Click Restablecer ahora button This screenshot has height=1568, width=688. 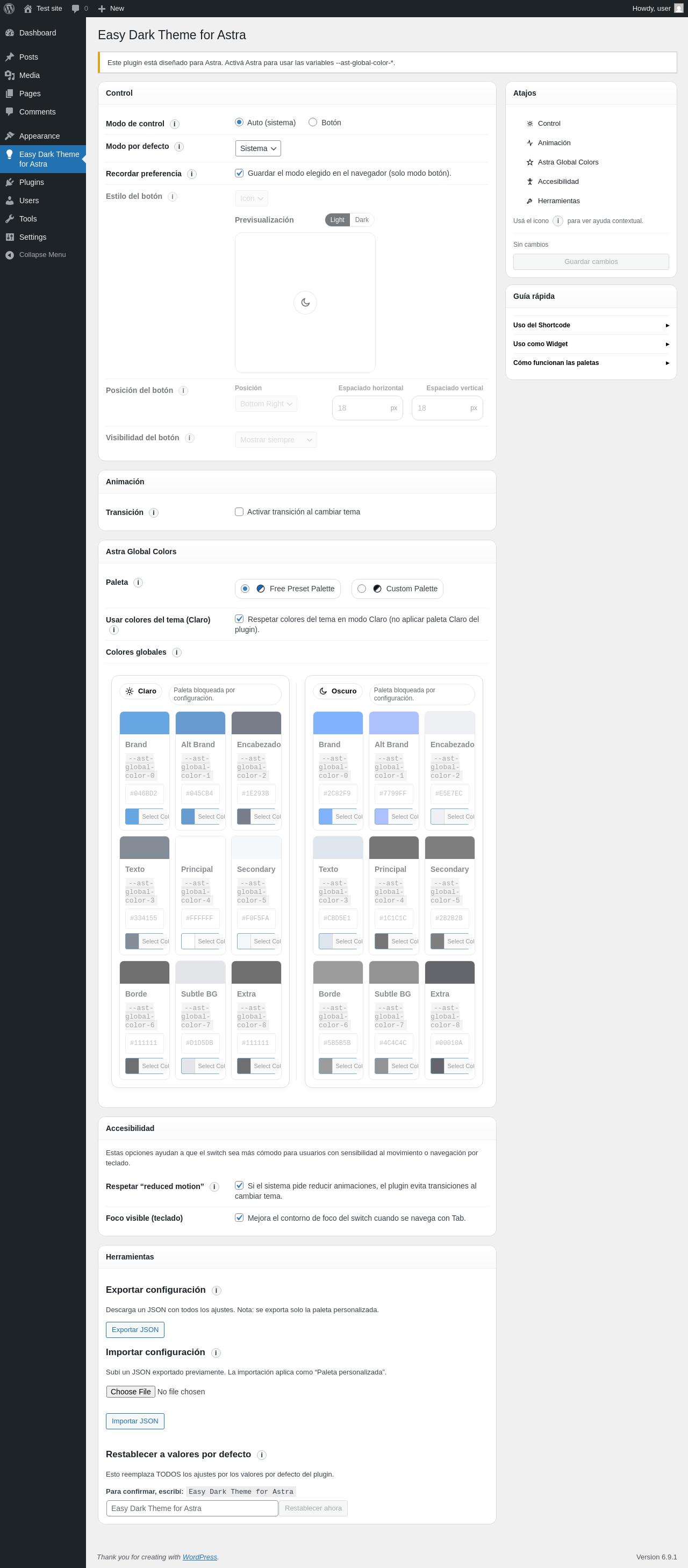tap(313, 1508)
